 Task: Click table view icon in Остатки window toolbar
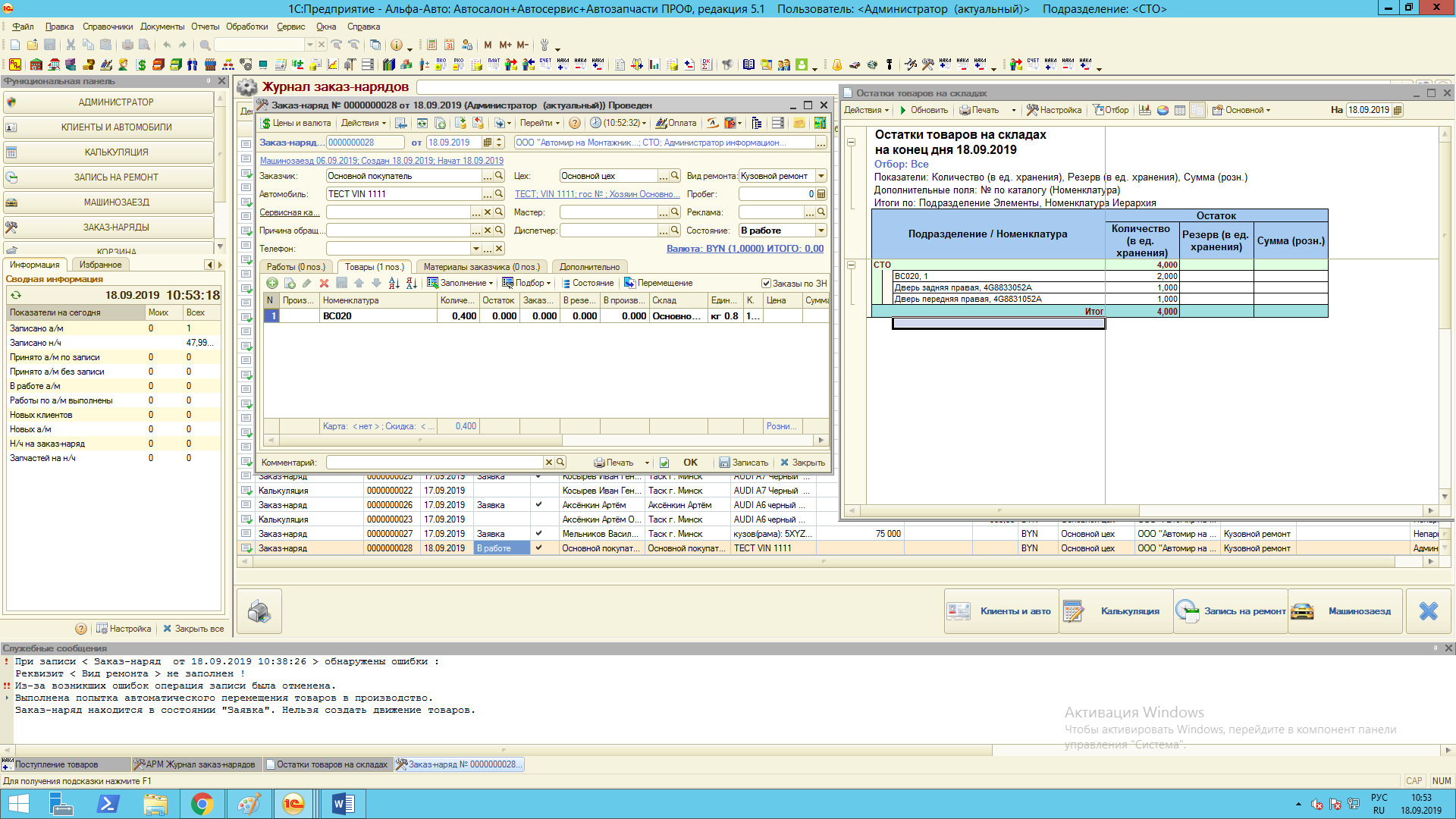pyautogui.click(x=1180, y=110)
